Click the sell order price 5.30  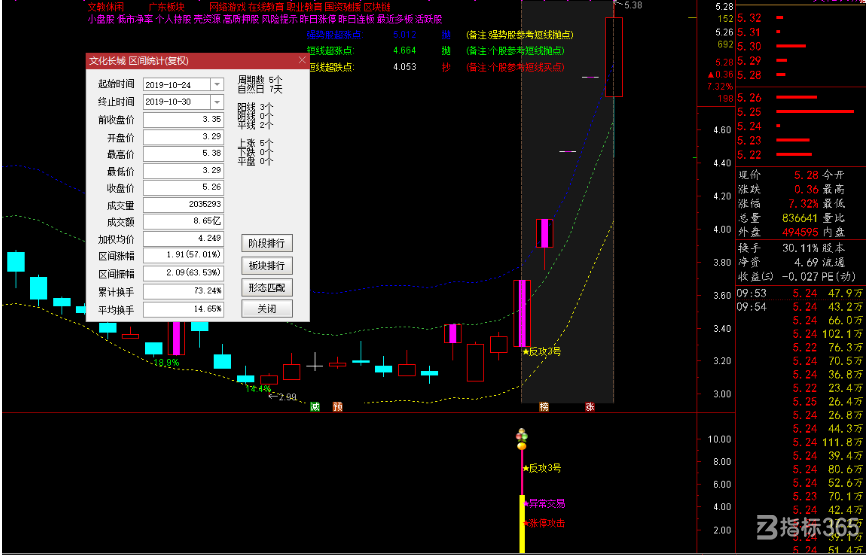tap(749, 46)
